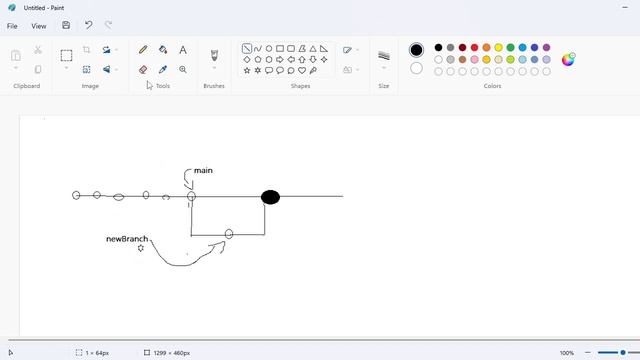Expand the Paste options dropdown
This screenshot has height=360, width=640.
16,68
